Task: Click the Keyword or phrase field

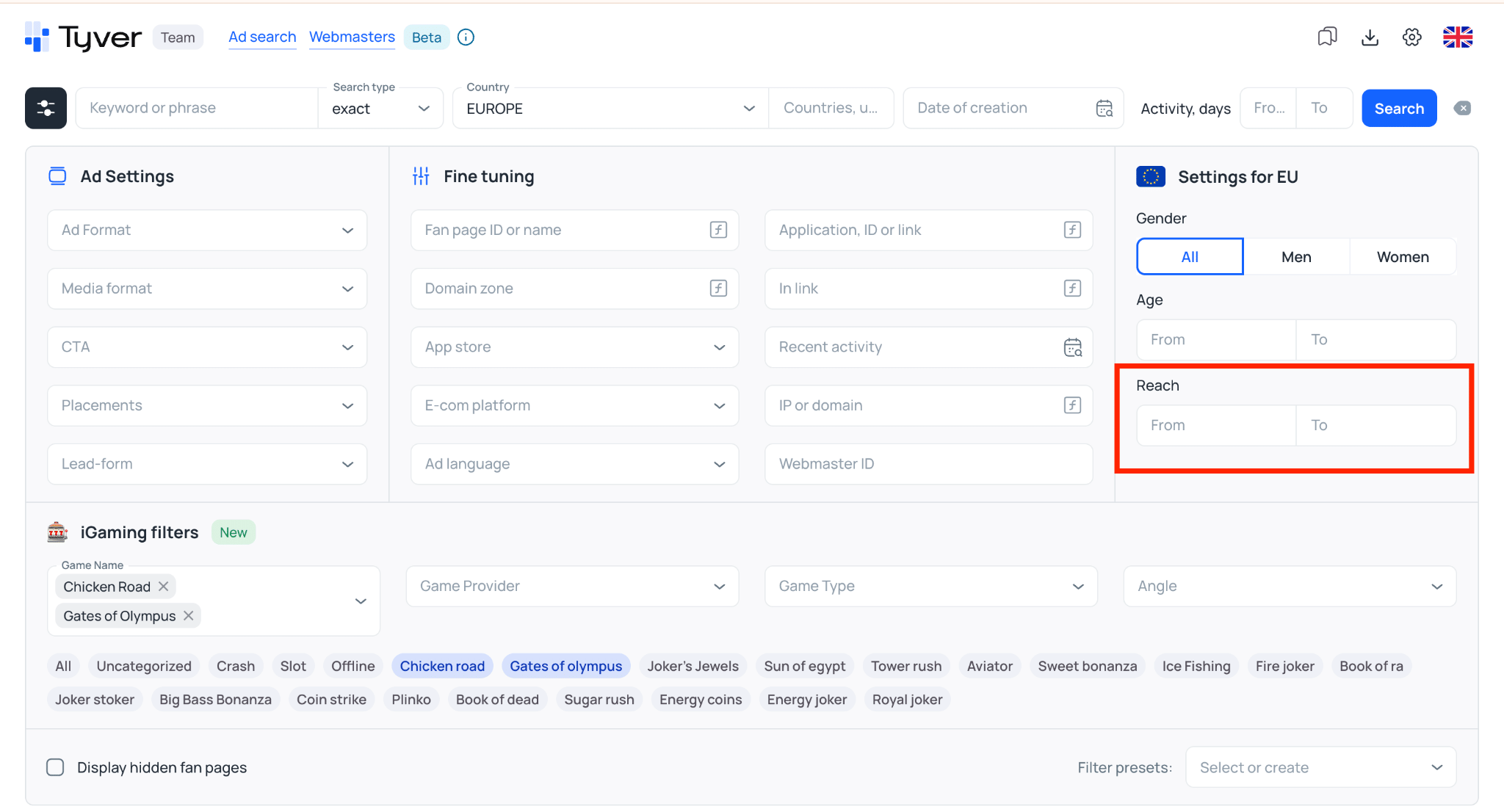Action: pyautogui.click(x=197, y=108)
